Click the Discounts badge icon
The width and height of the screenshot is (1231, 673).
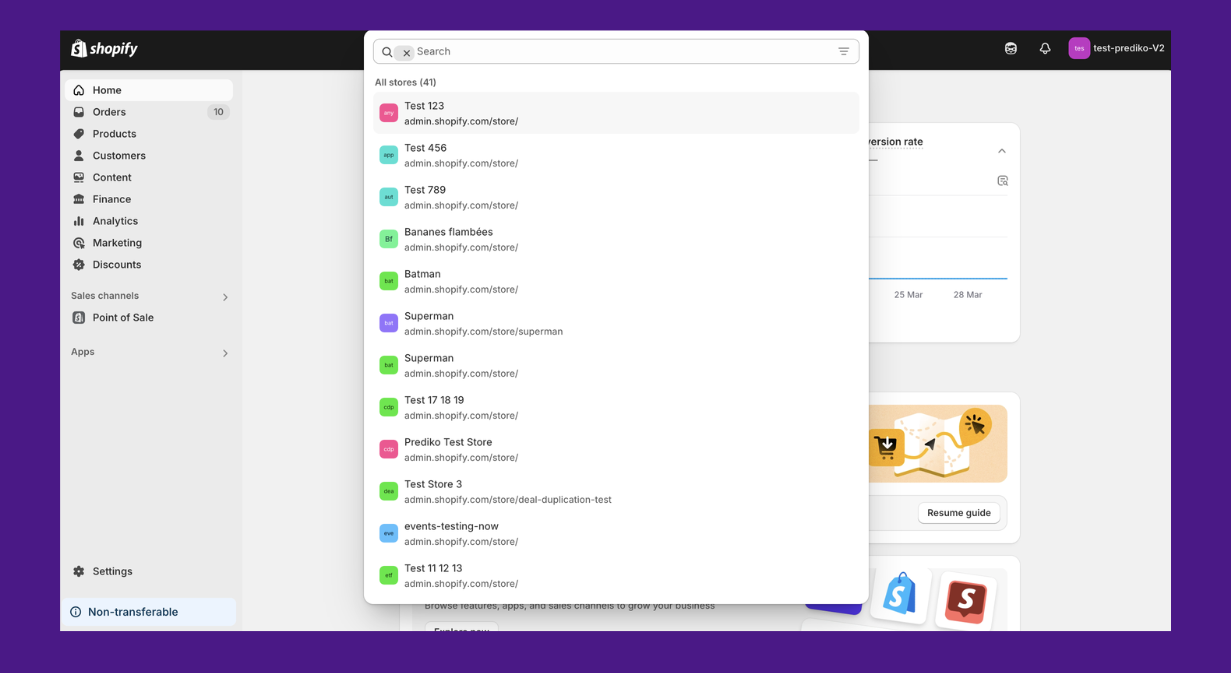[79, 265]
